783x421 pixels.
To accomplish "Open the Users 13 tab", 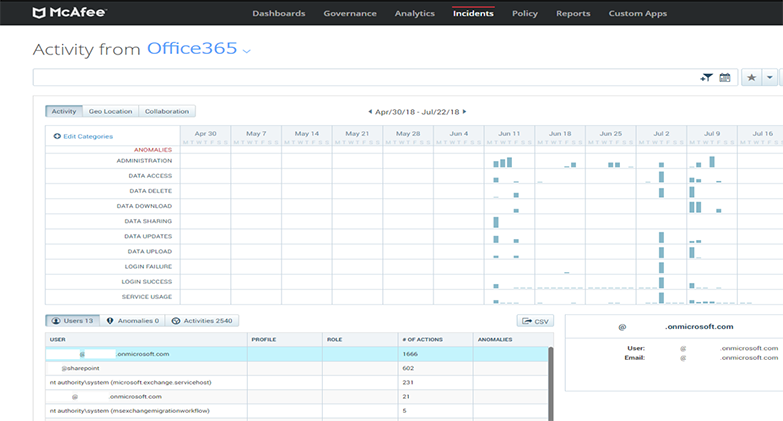I will tap(73, 321).
